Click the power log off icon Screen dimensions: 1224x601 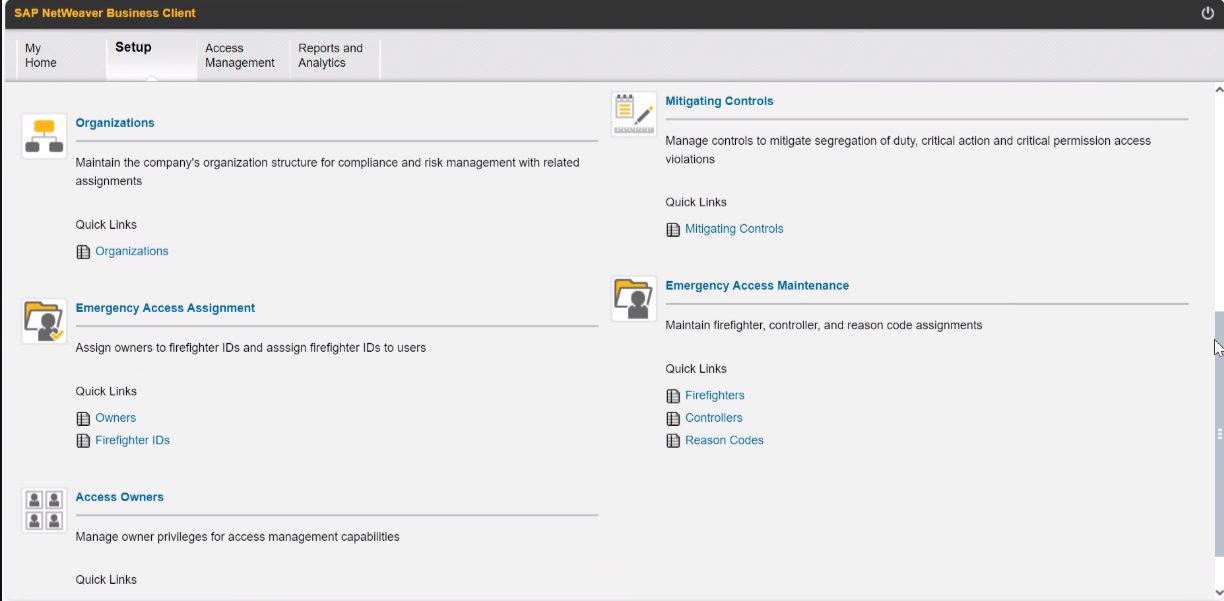click(x=1207, y=13)
